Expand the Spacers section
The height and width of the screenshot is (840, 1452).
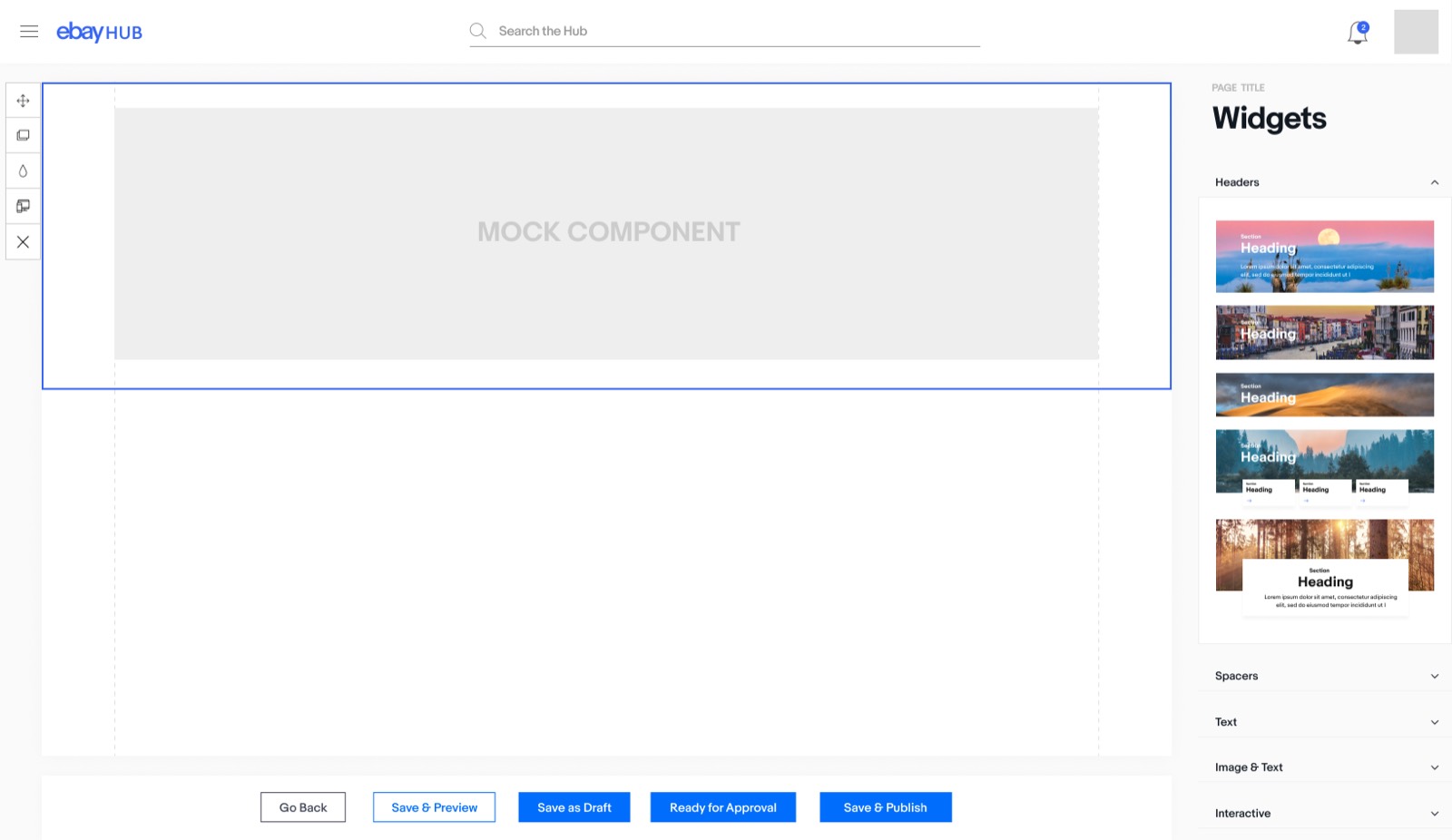pyautogui.click(x=1325, y=676)
